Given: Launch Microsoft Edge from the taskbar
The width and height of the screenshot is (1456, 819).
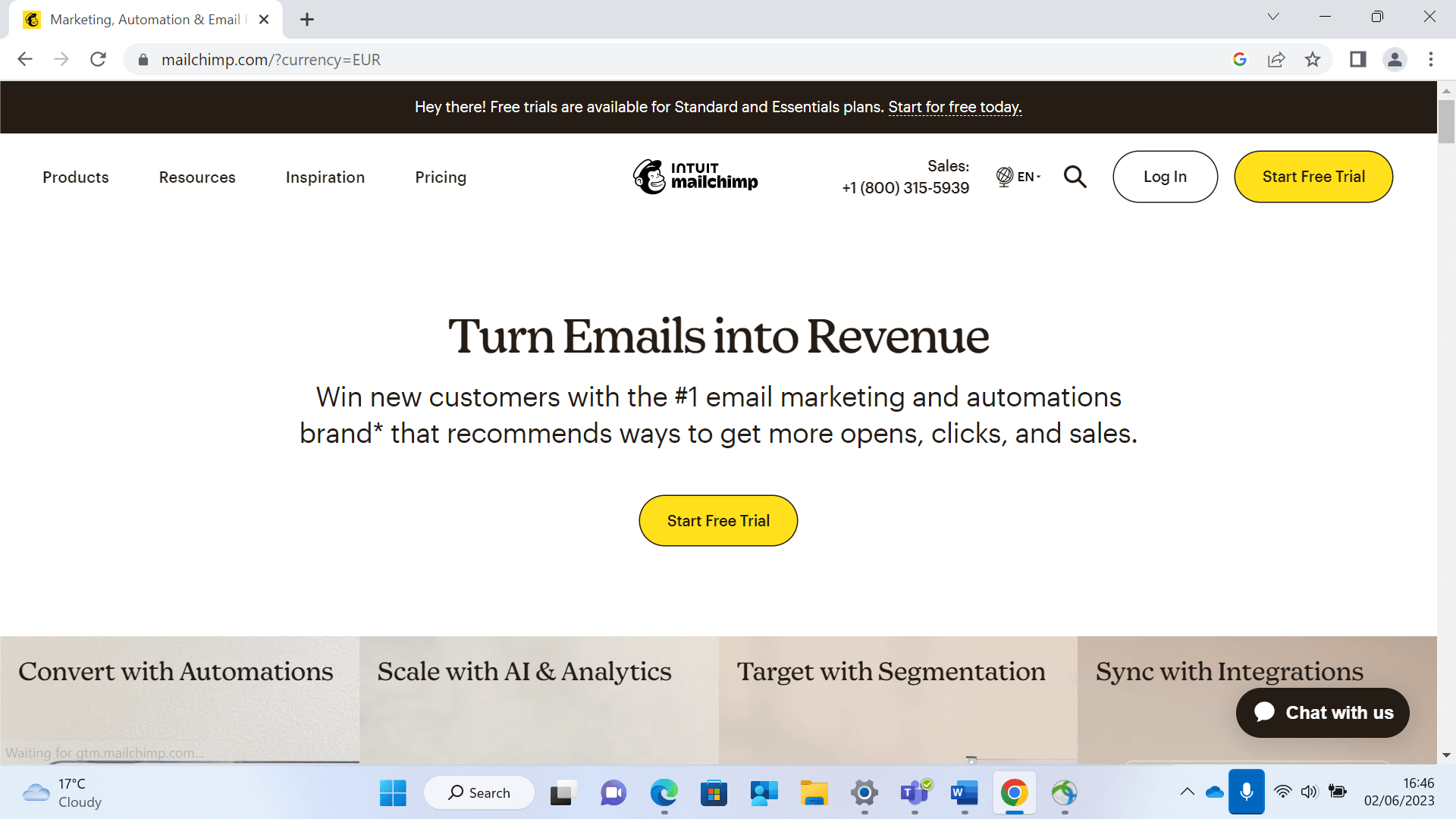Looking at the screenshot, I should [664, 793].
